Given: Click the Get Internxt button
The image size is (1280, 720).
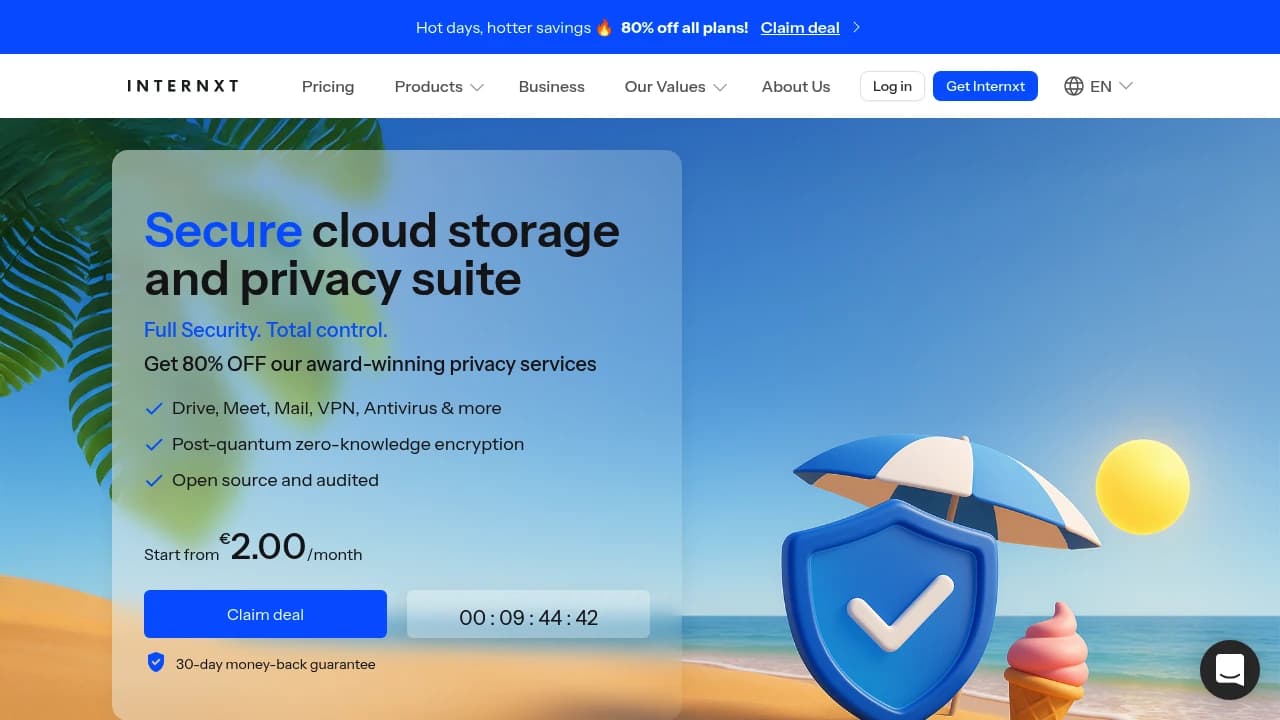Looking at the screenshot, I should click(985, 86).
